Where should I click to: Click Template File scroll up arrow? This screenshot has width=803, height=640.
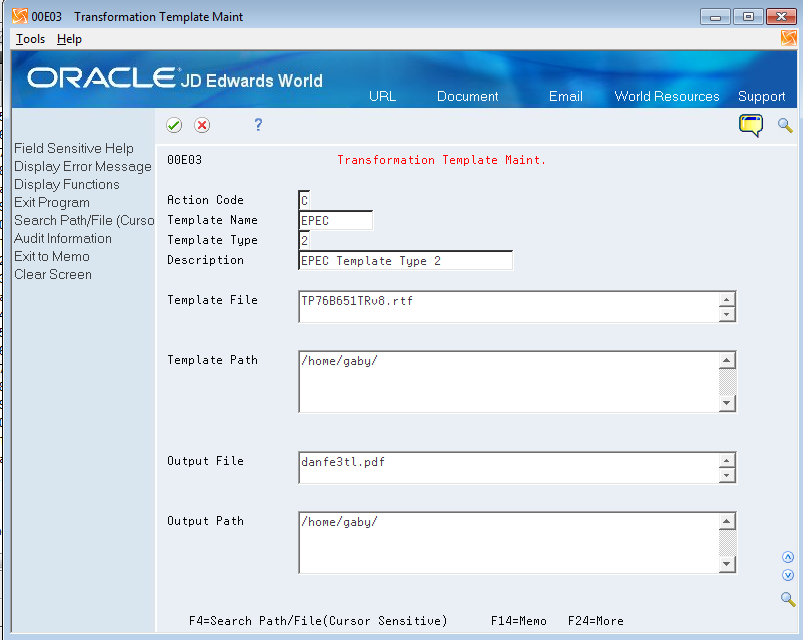(x=727, y=300)
